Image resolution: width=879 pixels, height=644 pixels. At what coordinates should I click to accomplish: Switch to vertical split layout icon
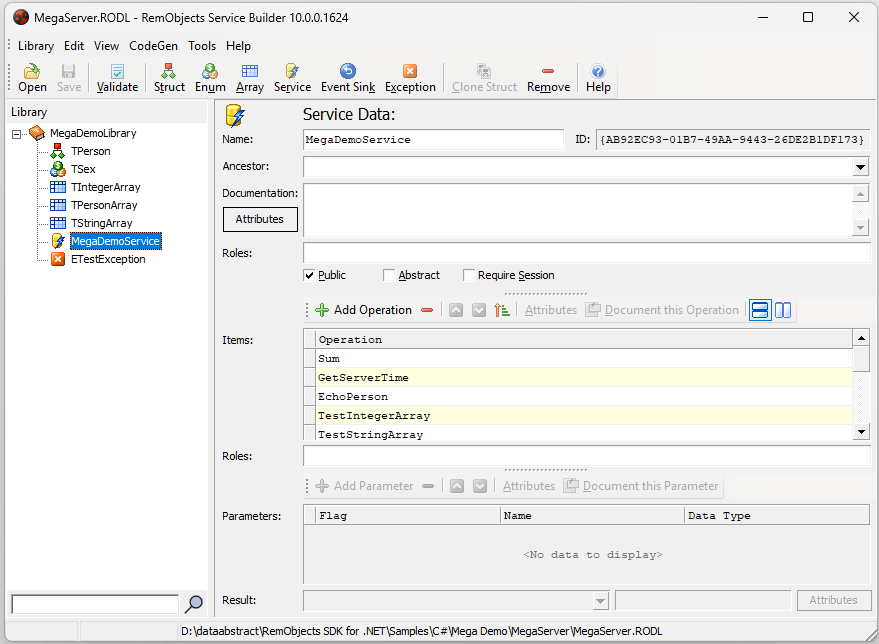point(783,310)
